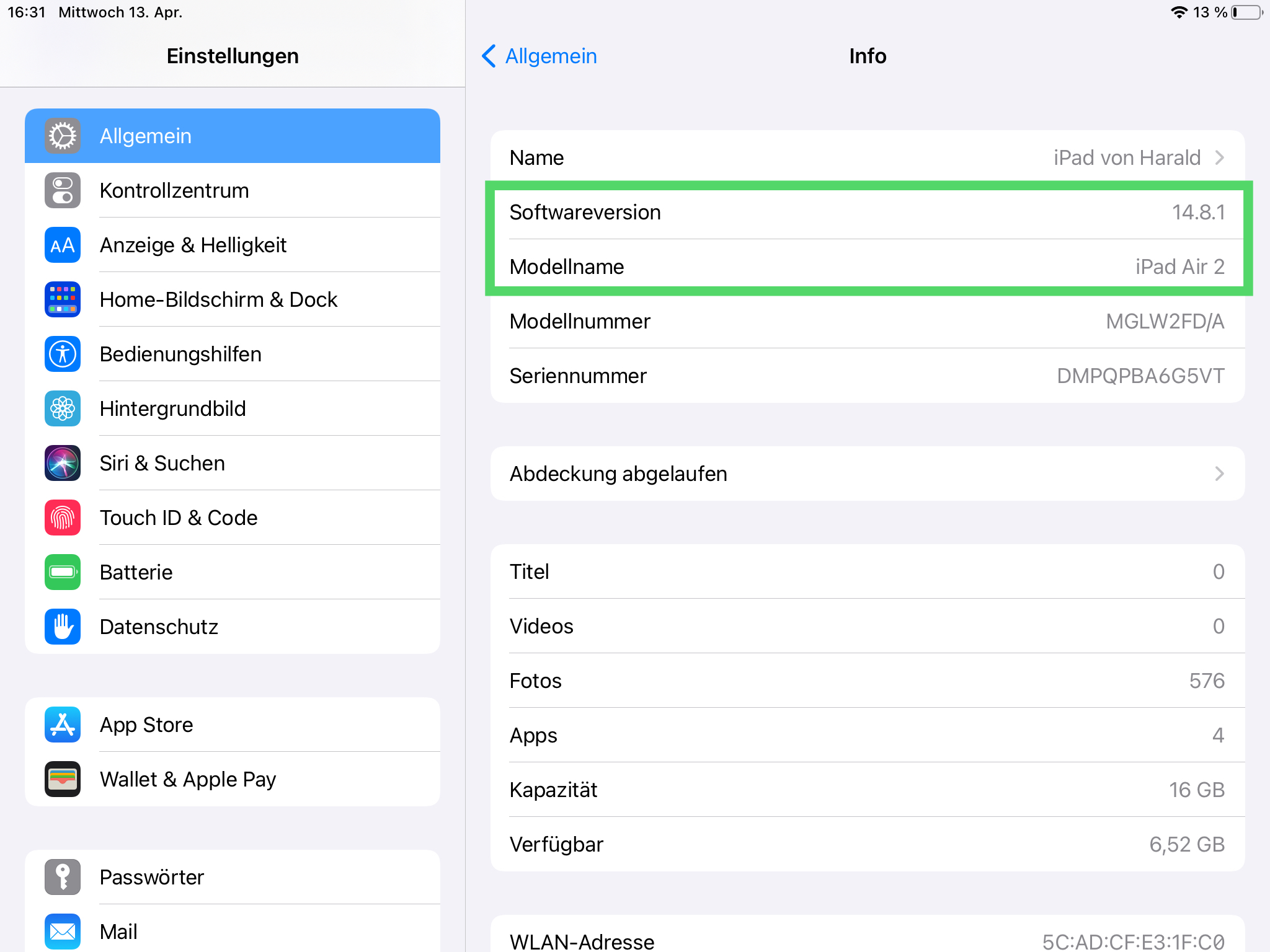1270x952 pixels.
Task: Tap the Seriennummer value DMPQPBA6G5VT
Action: pos(1140,376)
